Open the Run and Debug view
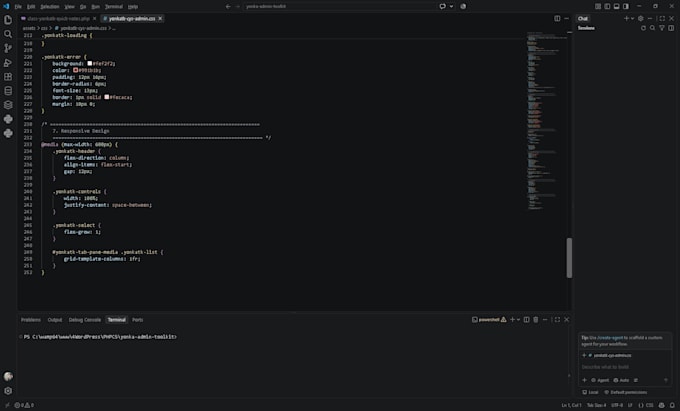Image resolution: width=680 pixels, height=411 pixels. coord(8,62)
